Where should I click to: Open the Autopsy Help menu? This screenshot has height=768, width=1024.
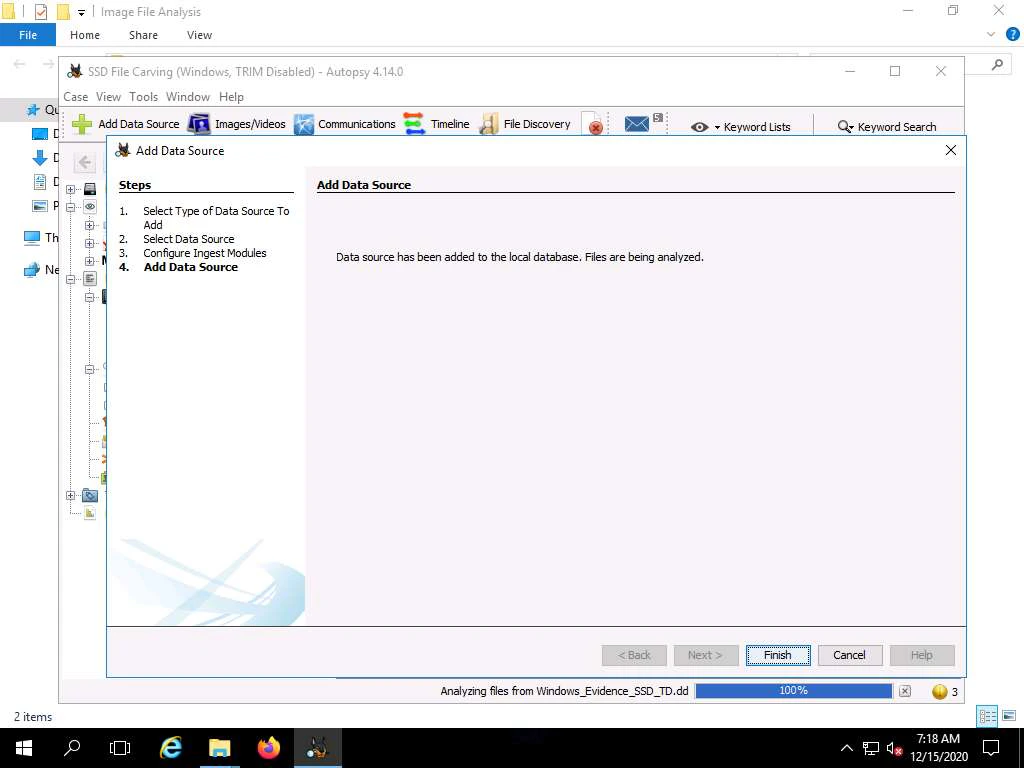click(231, 97)
